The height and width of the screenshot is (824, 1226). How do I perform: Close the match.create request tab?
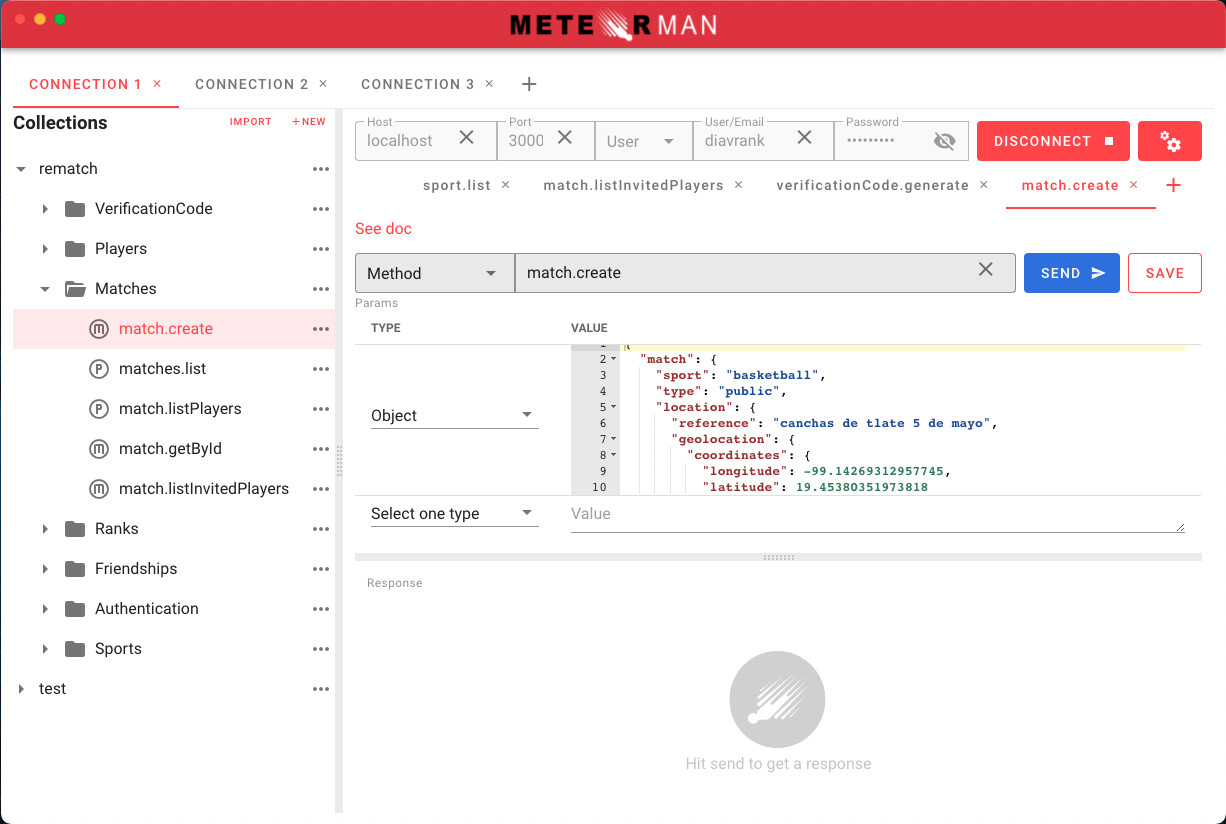[1133, 185]
